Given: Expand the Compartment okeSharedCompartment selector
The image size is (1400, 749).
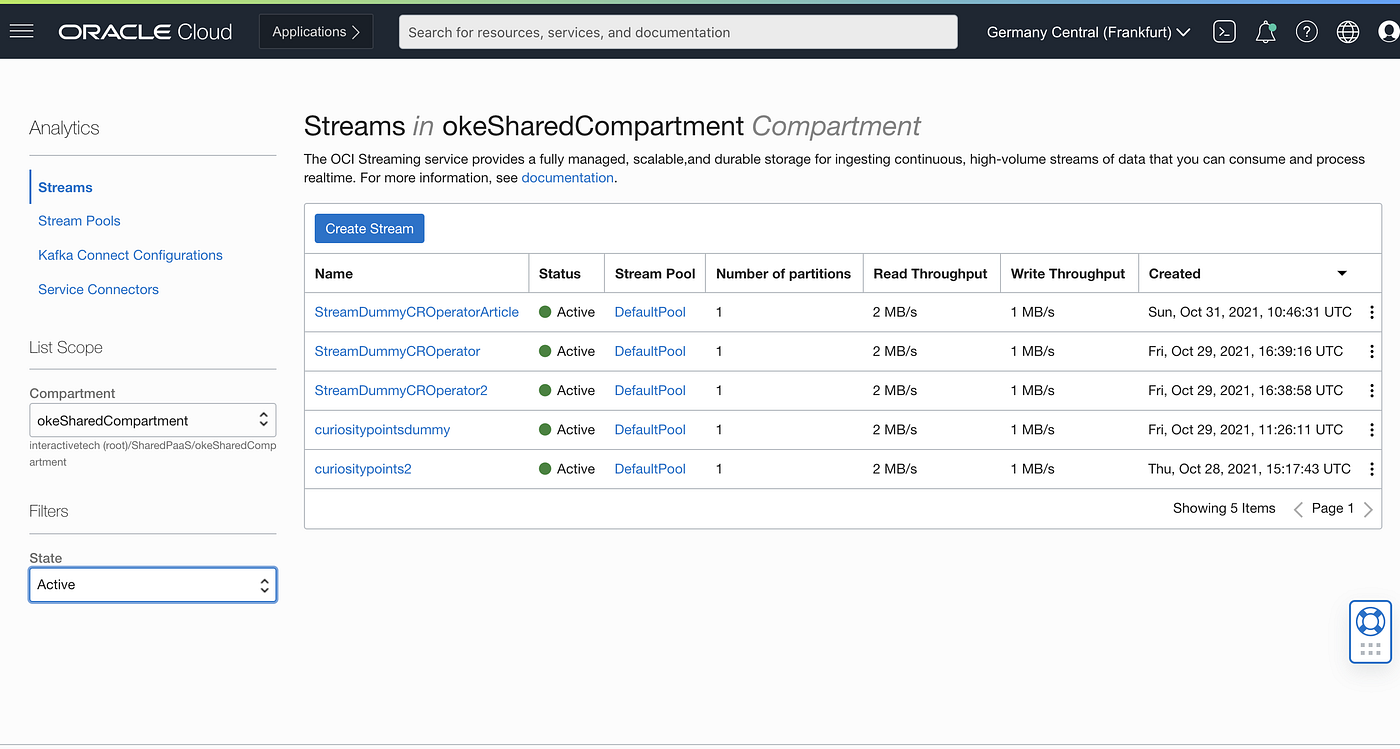Looking at the screenshot, I should point(153,420).
